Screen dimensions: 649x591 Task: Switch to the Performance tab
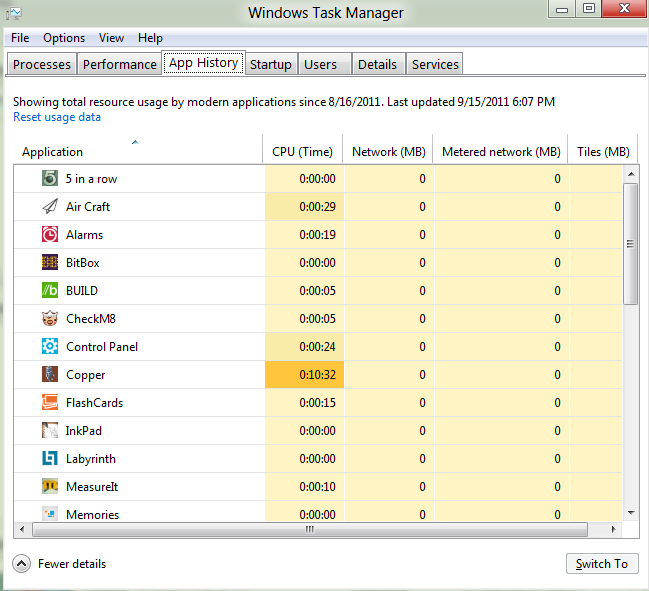click(x=119, y=64)
